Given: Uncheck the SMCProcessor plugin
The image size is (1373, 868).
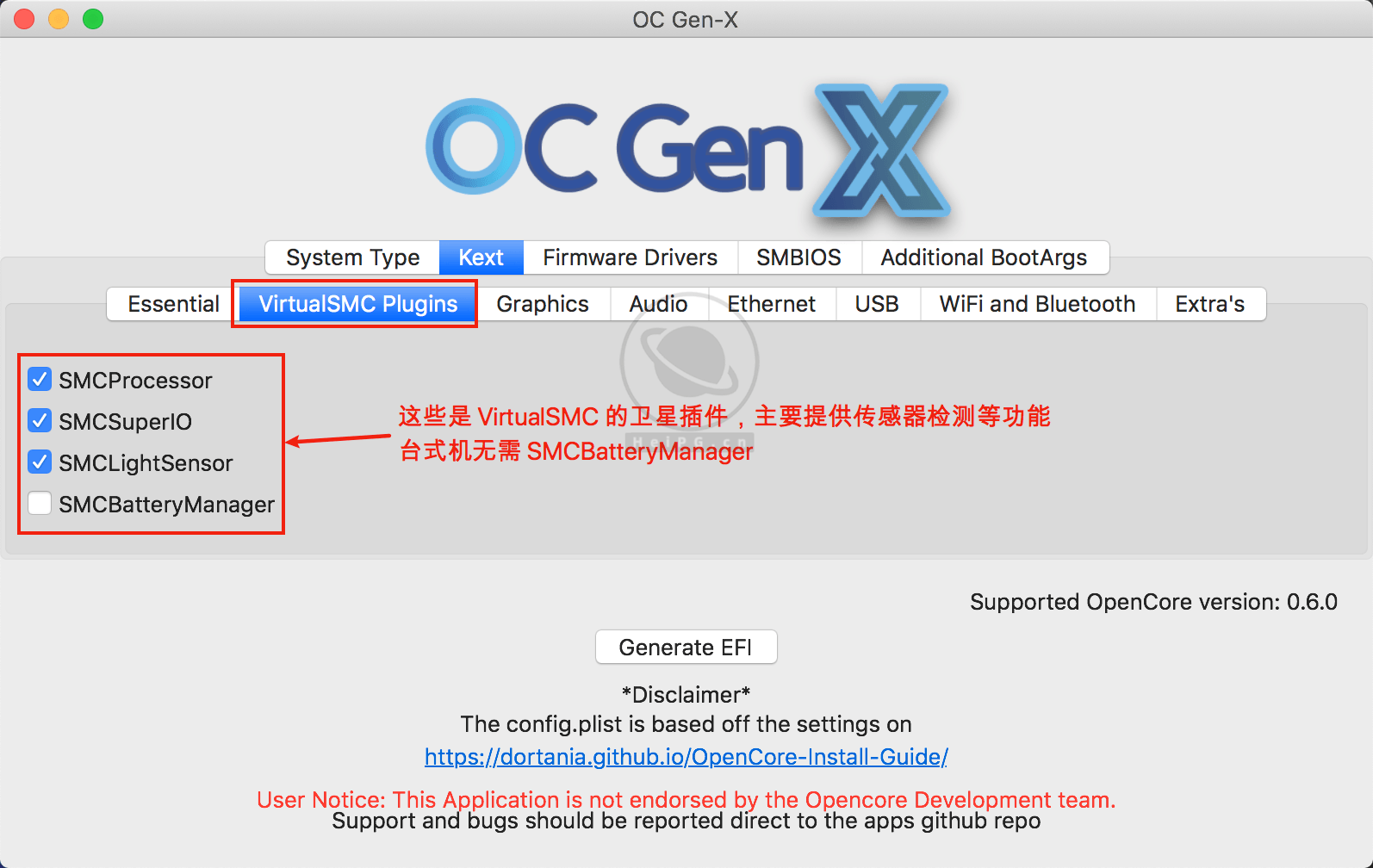Looking at the screenshot, I should (x=40, y=380).
